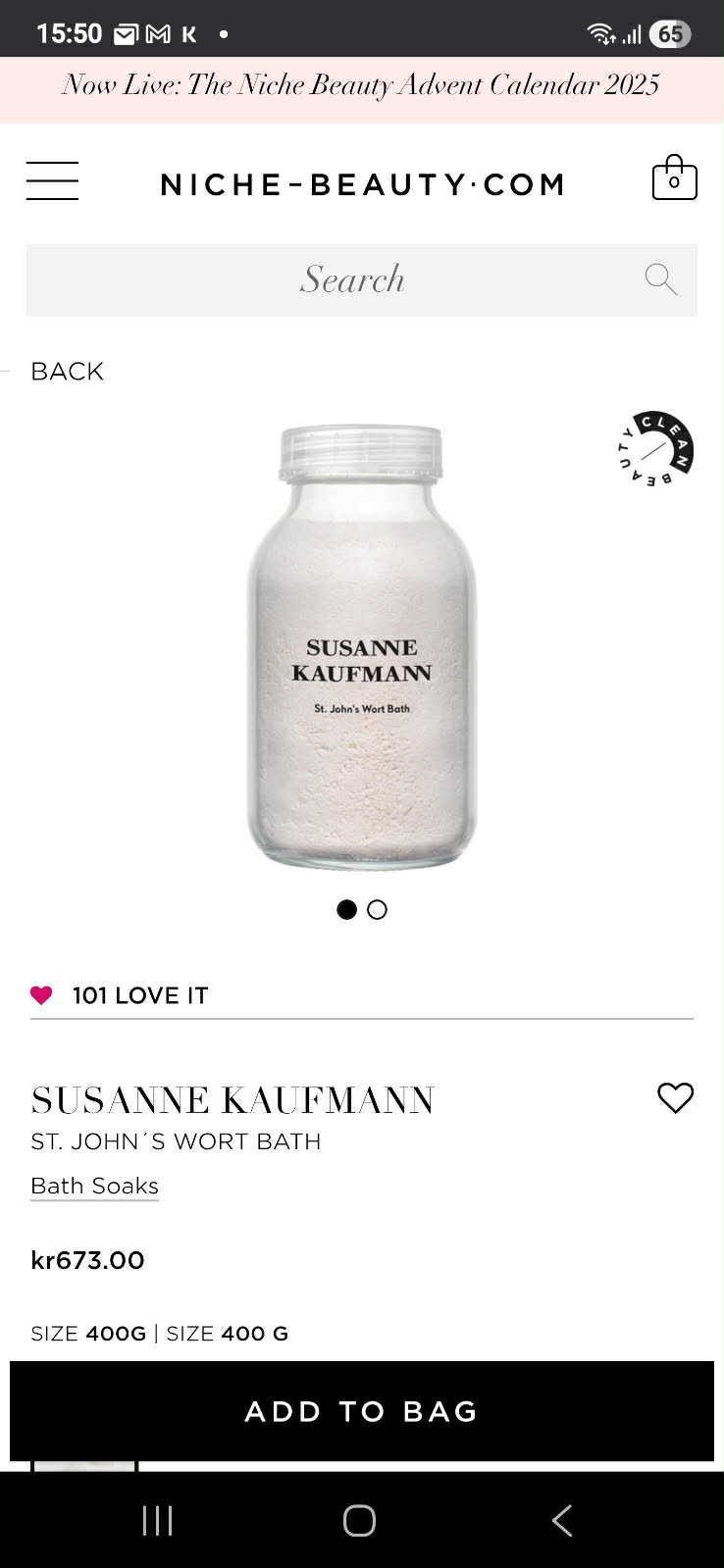Open the Susanne Kaufmann brand name
This screenshot has height=1568, width=724.
tap(233, 1100)
